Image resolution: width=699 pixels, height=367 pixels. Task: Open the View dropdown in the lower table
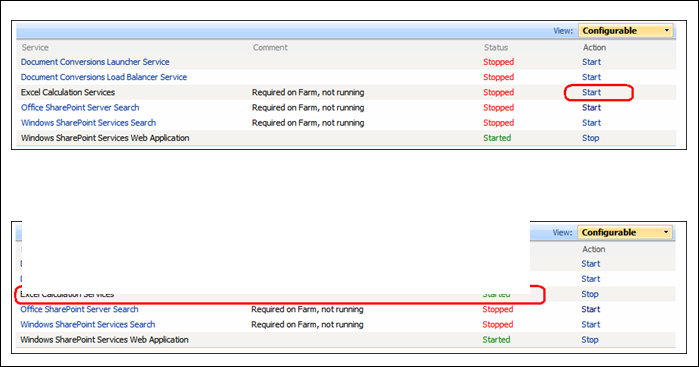tap(625, 232)
